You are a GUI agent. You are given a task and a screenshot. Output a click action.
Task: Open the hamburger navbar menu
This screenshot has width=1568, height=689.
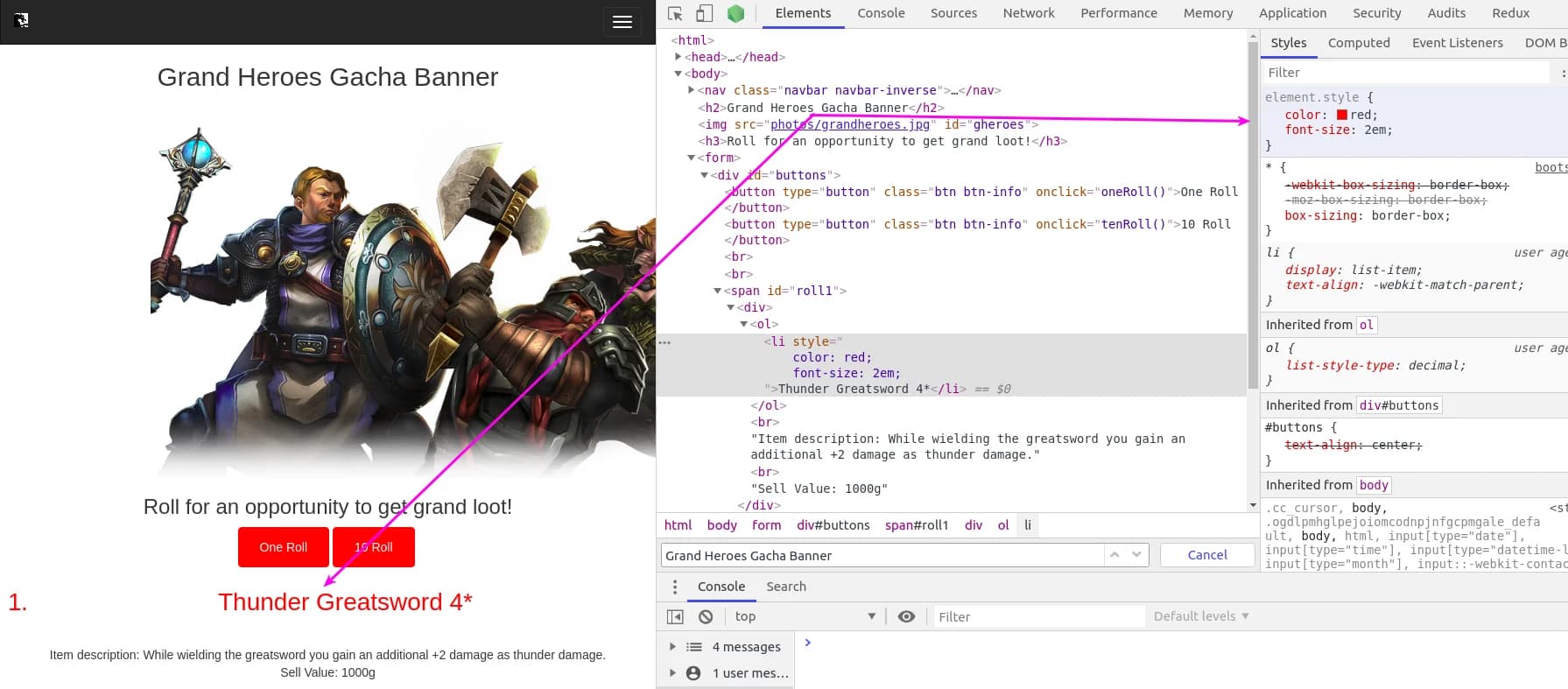coord(622,22)
